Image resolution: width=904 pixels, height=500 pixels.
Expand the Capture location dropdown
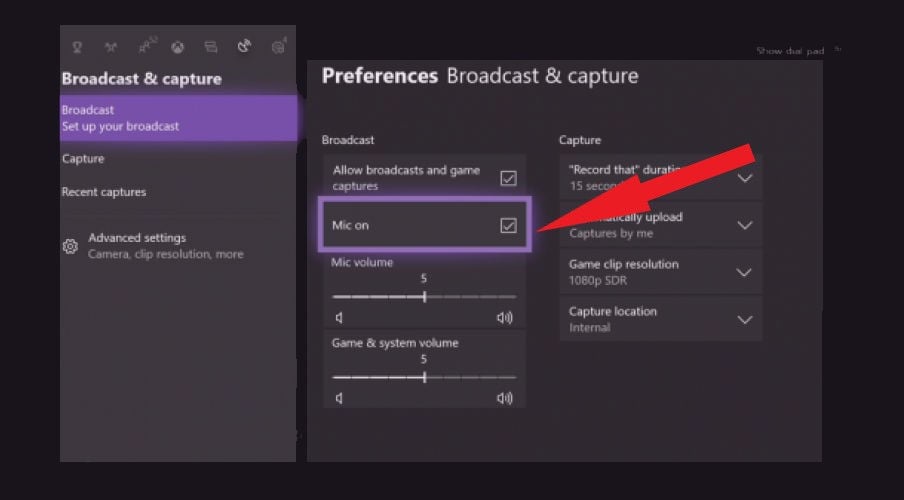(744, 319)
